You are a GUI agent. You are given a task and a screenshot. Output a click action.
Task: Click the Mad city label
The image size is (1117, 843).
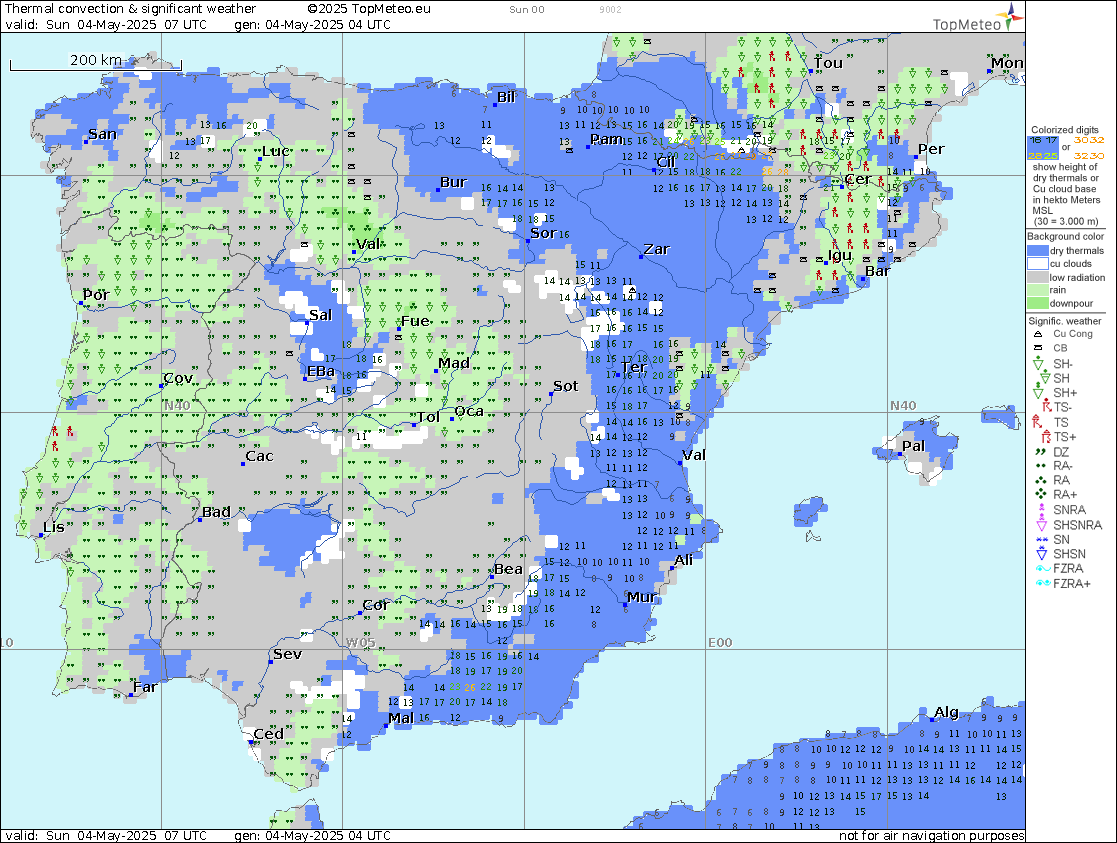454,363
